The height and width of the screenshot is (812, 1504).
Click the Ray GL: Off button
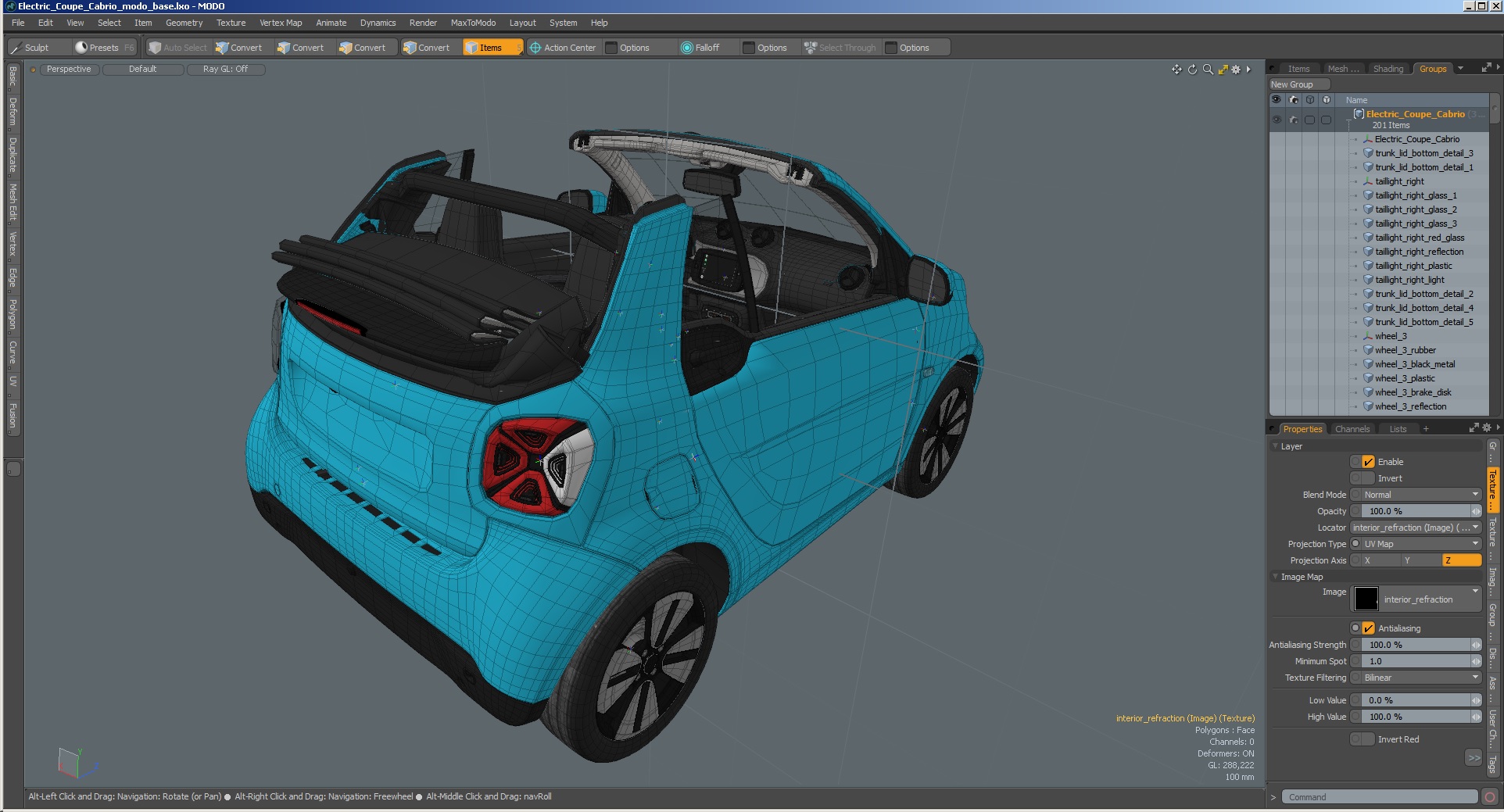[x=225, y=70]
